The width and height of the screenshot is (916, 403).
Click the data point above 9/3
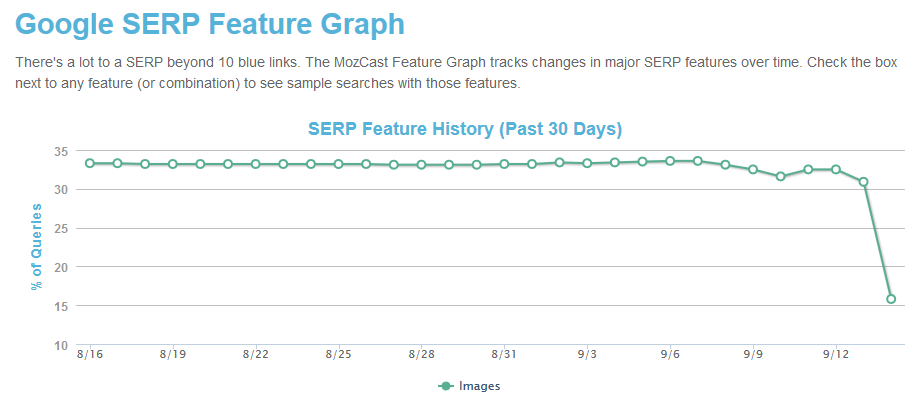[x=587, y=163]
